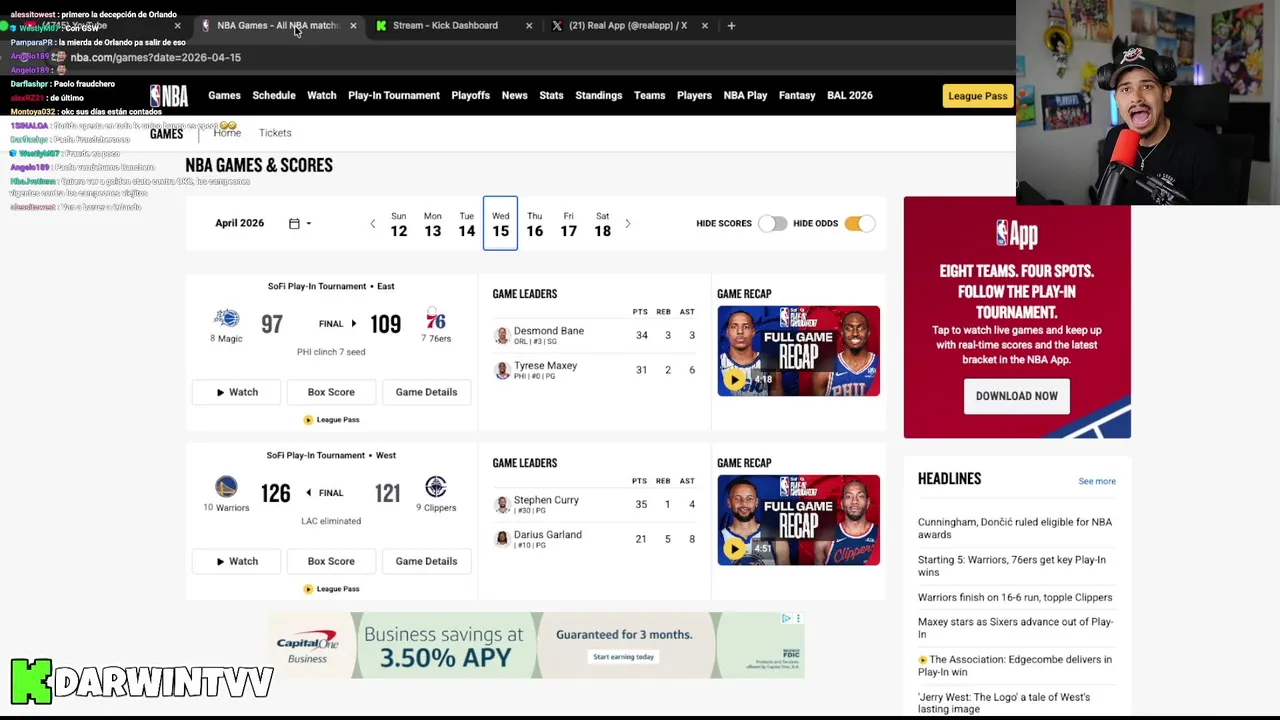Click Darius Garland's player headshot

[x=502, y=540]
